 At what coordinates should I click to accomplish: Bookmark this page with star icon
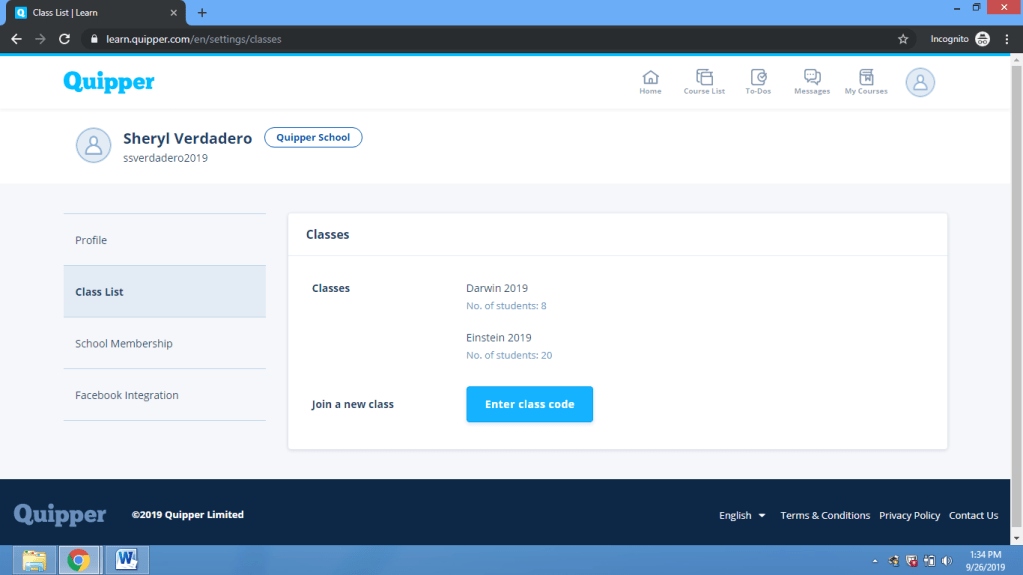903,39
